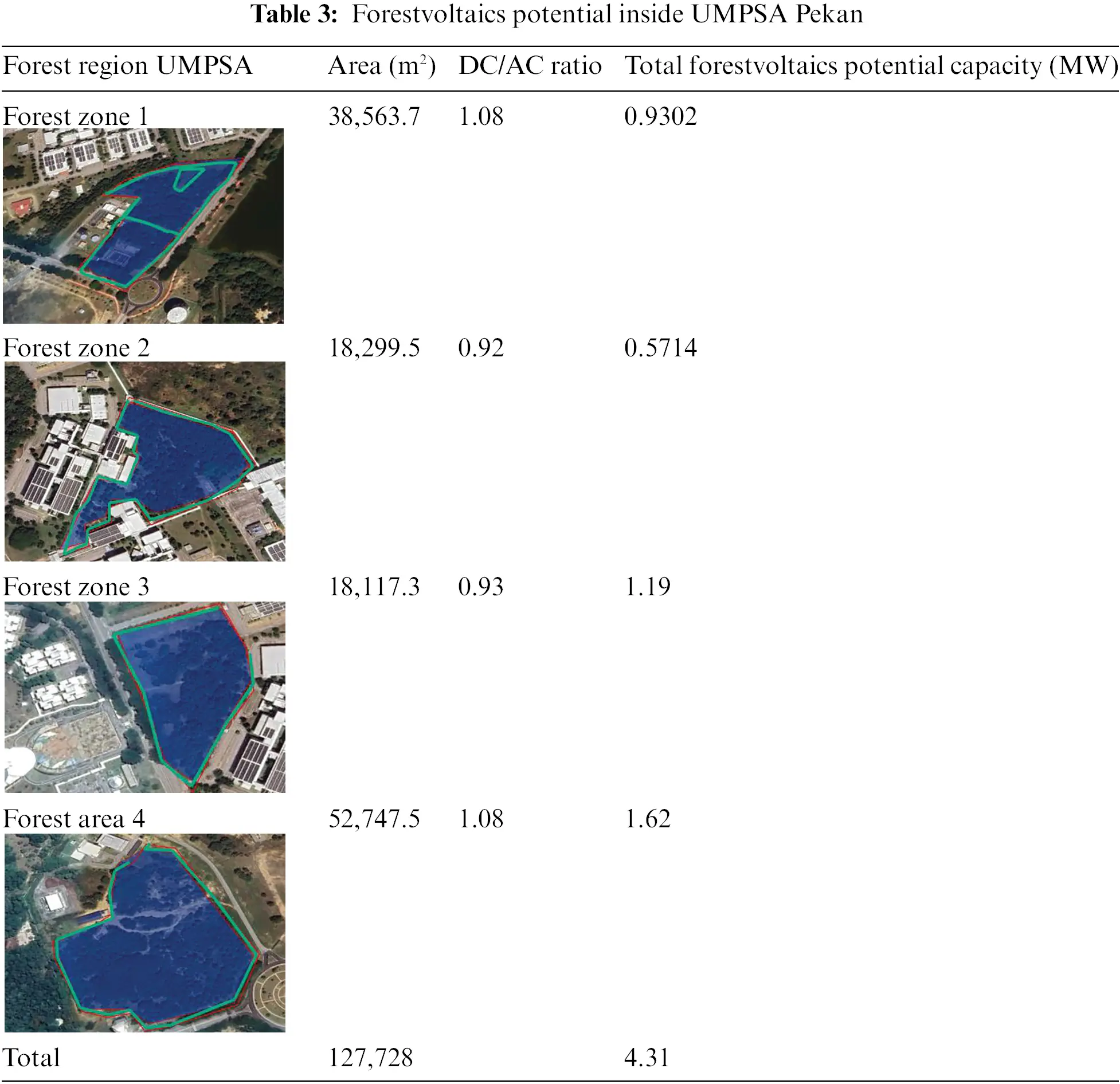Select the table title 'Table 3:'
Screen dimensions: 1120x1084
(x=295, y=15)
